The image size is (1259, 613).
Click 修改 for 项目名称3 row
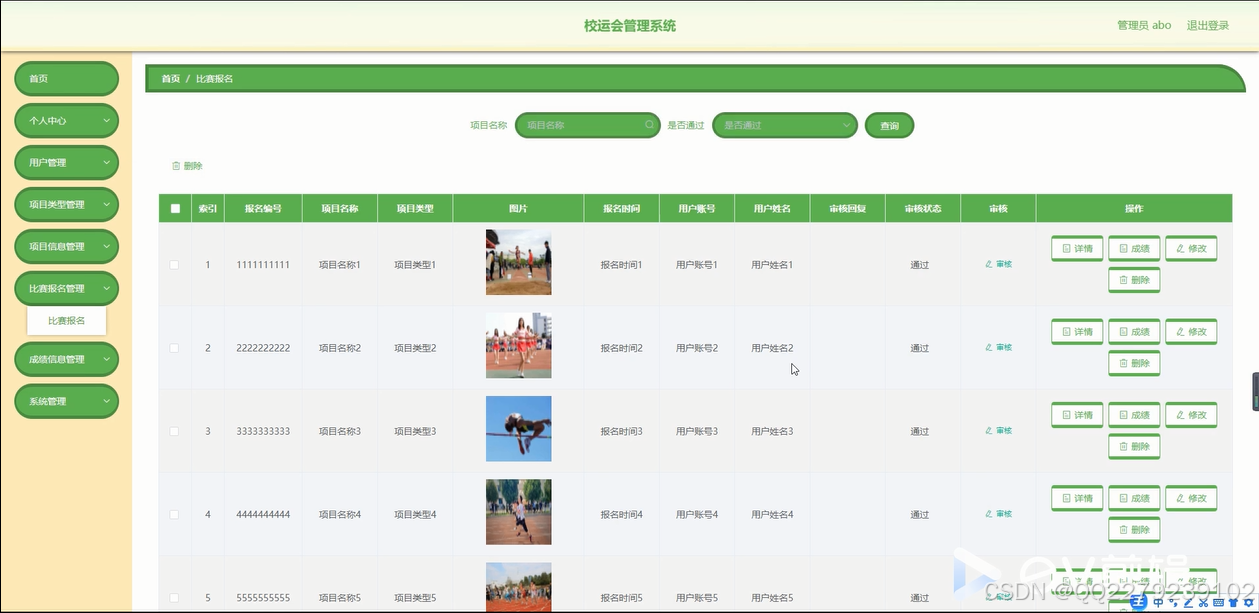[x=1191, y=414]
